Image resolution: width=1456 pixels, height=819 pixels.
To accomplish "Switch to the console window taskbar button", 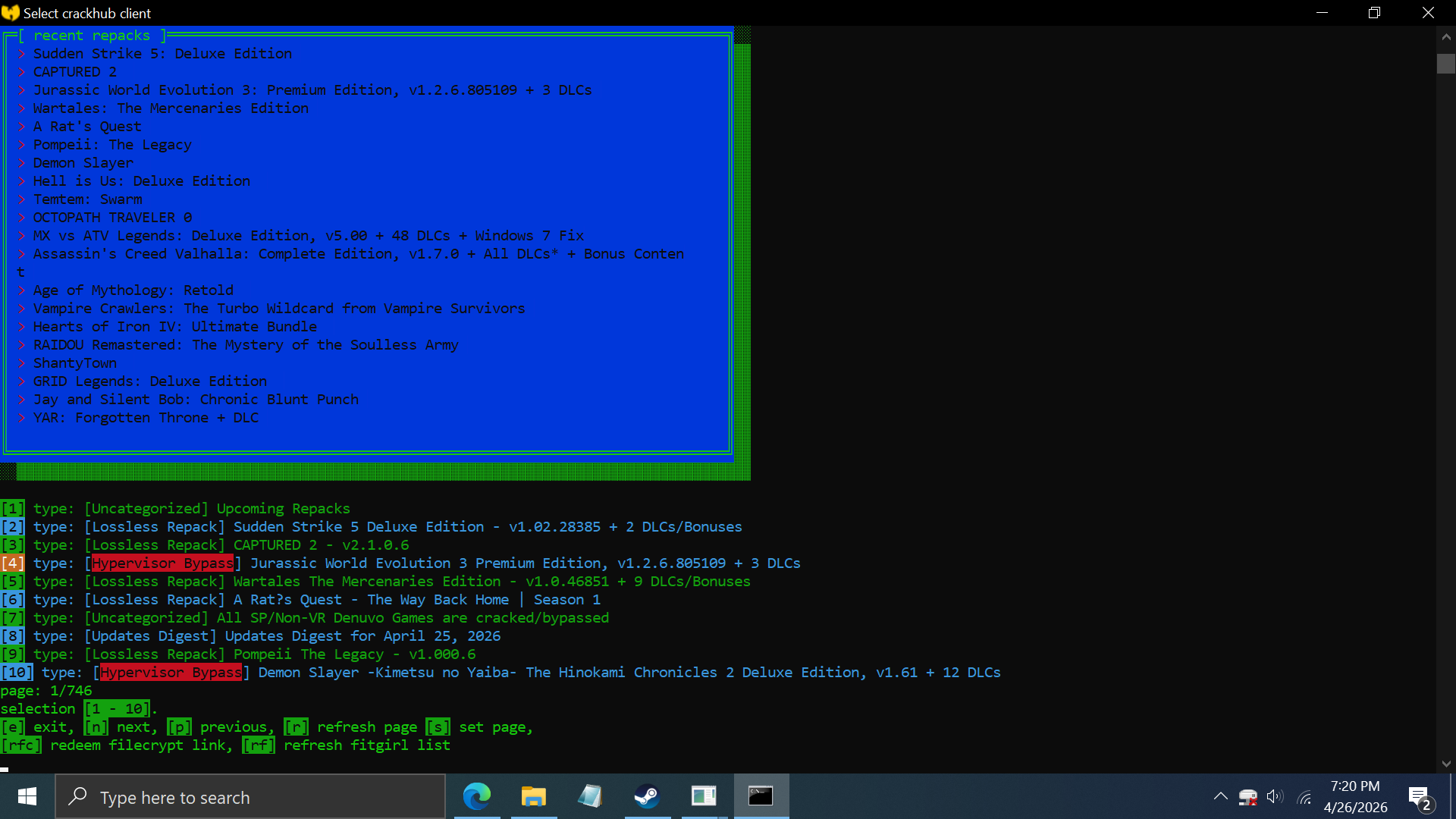I will pos(761,796).
